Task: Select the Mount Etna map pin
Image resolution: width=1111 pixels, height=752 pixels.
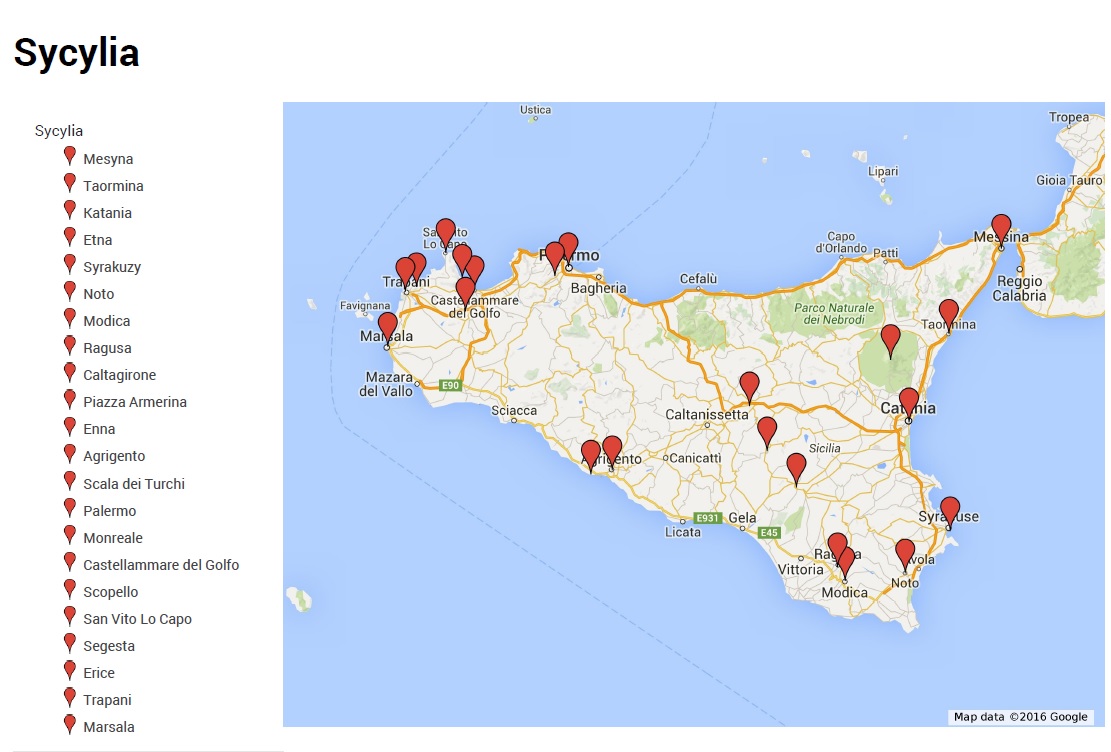Action: 889,338
